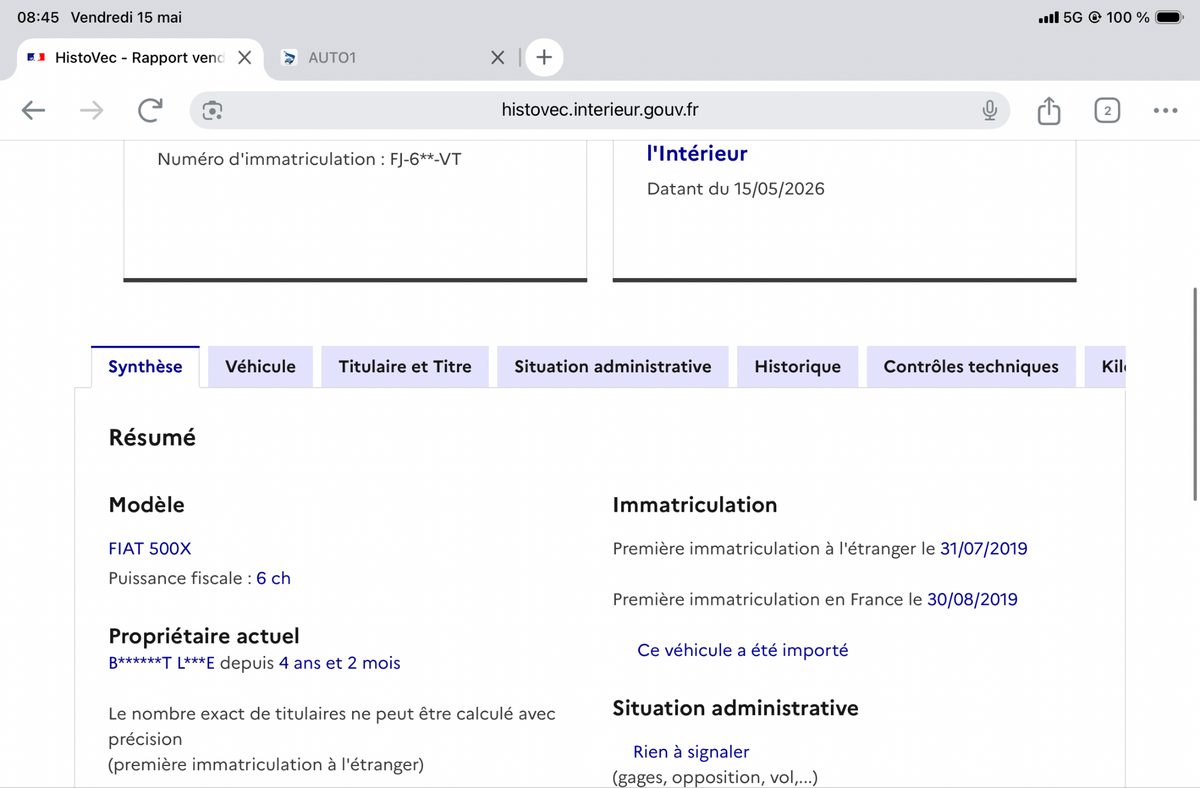Go forward with the arrow icon

[92, 110]
